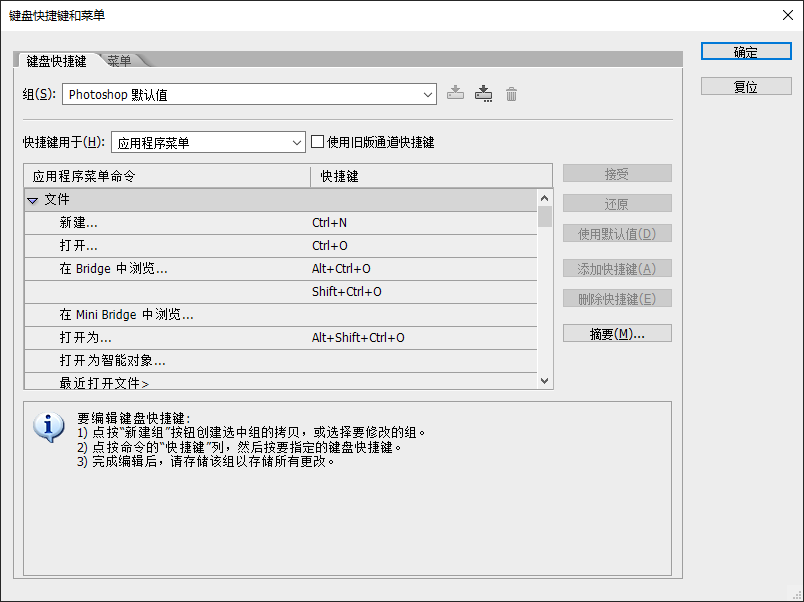The height and width of the screenshot is (602, 804).
Task: Collapse the 文件 menu section
Action: tap(33, 199)
